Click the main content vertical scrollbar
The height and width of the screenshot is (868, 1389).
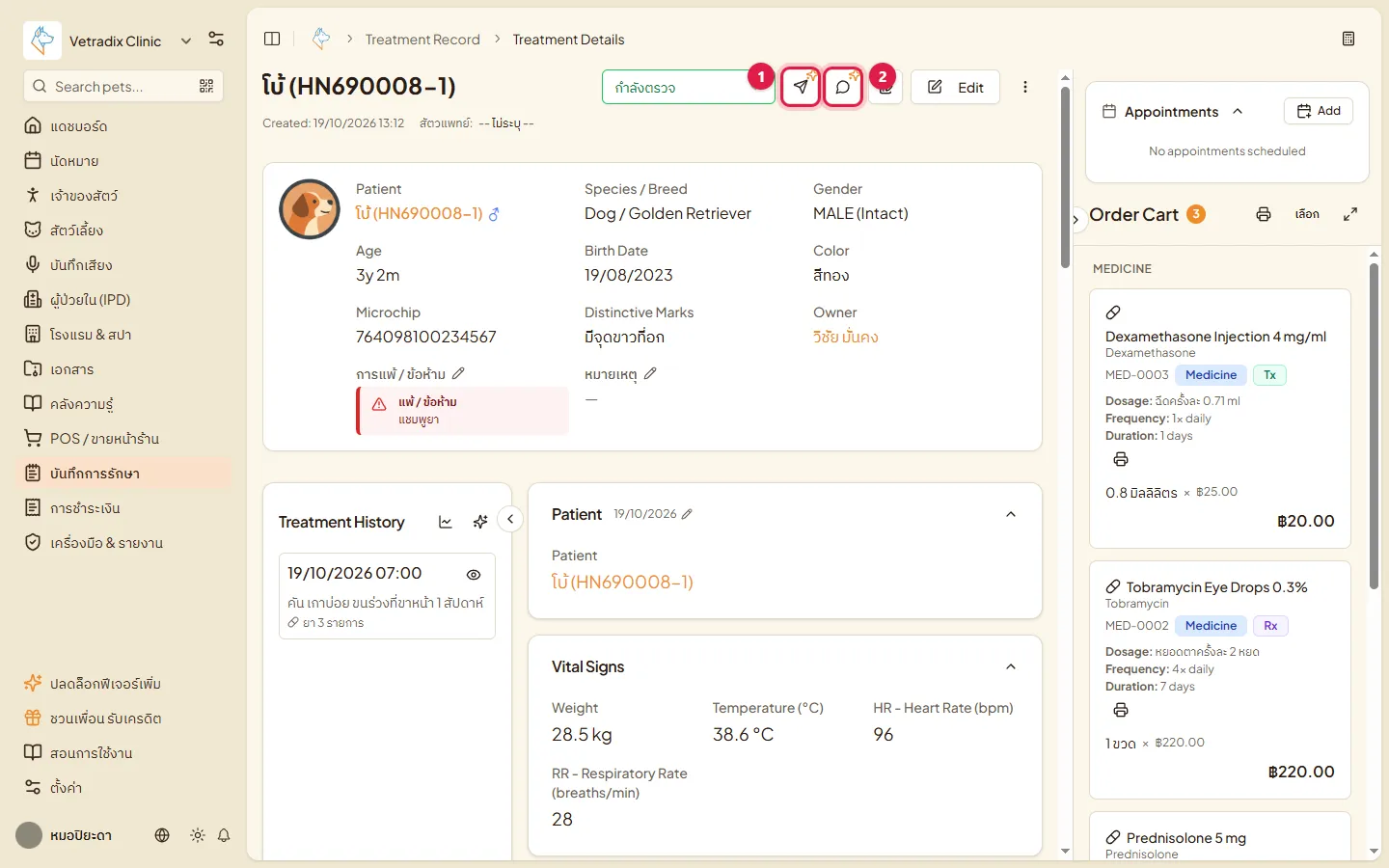[1065, 178]
